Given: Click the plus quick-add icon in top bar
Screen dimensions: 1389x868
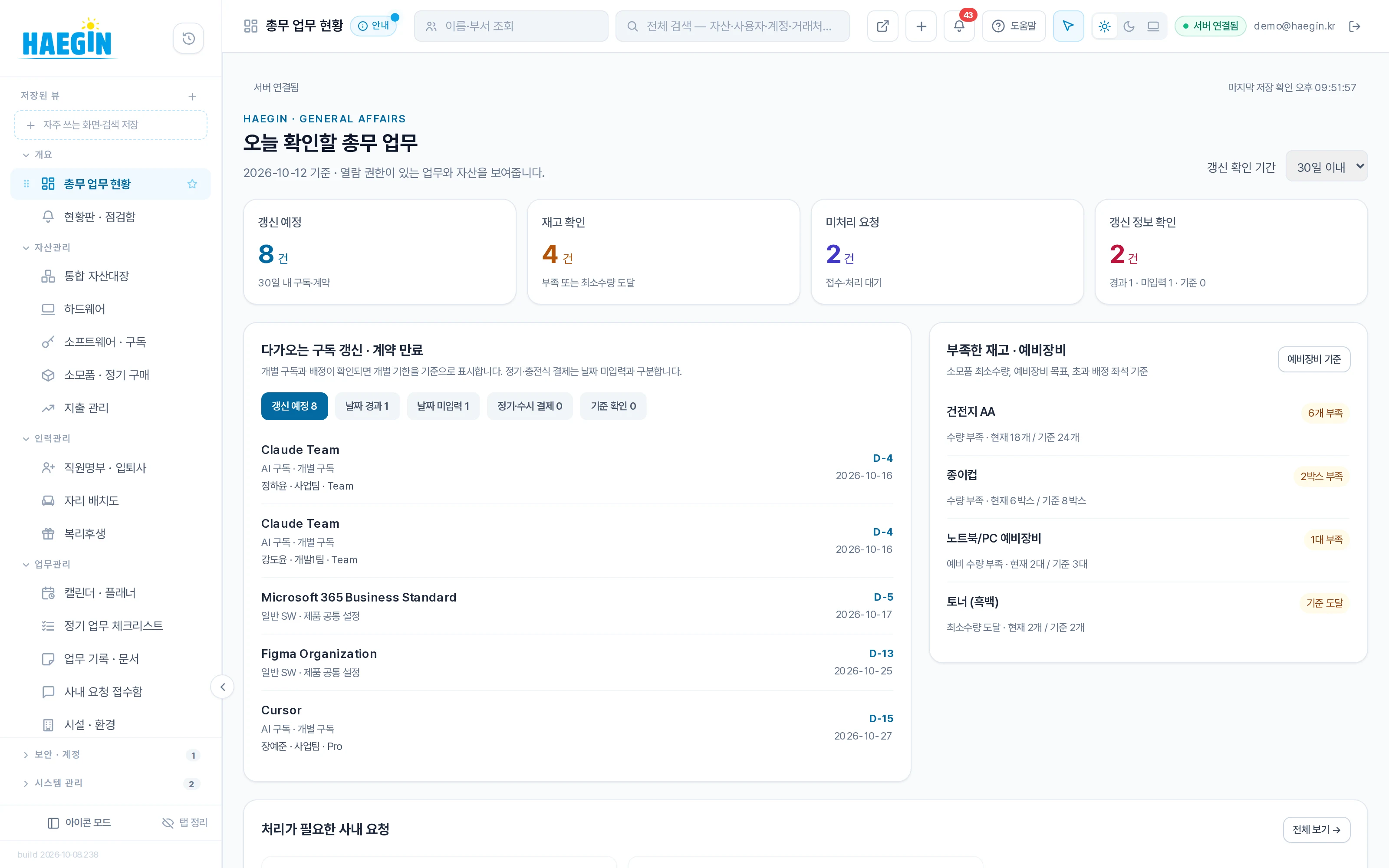Looking at the screenshot, I should coord(921,26).
